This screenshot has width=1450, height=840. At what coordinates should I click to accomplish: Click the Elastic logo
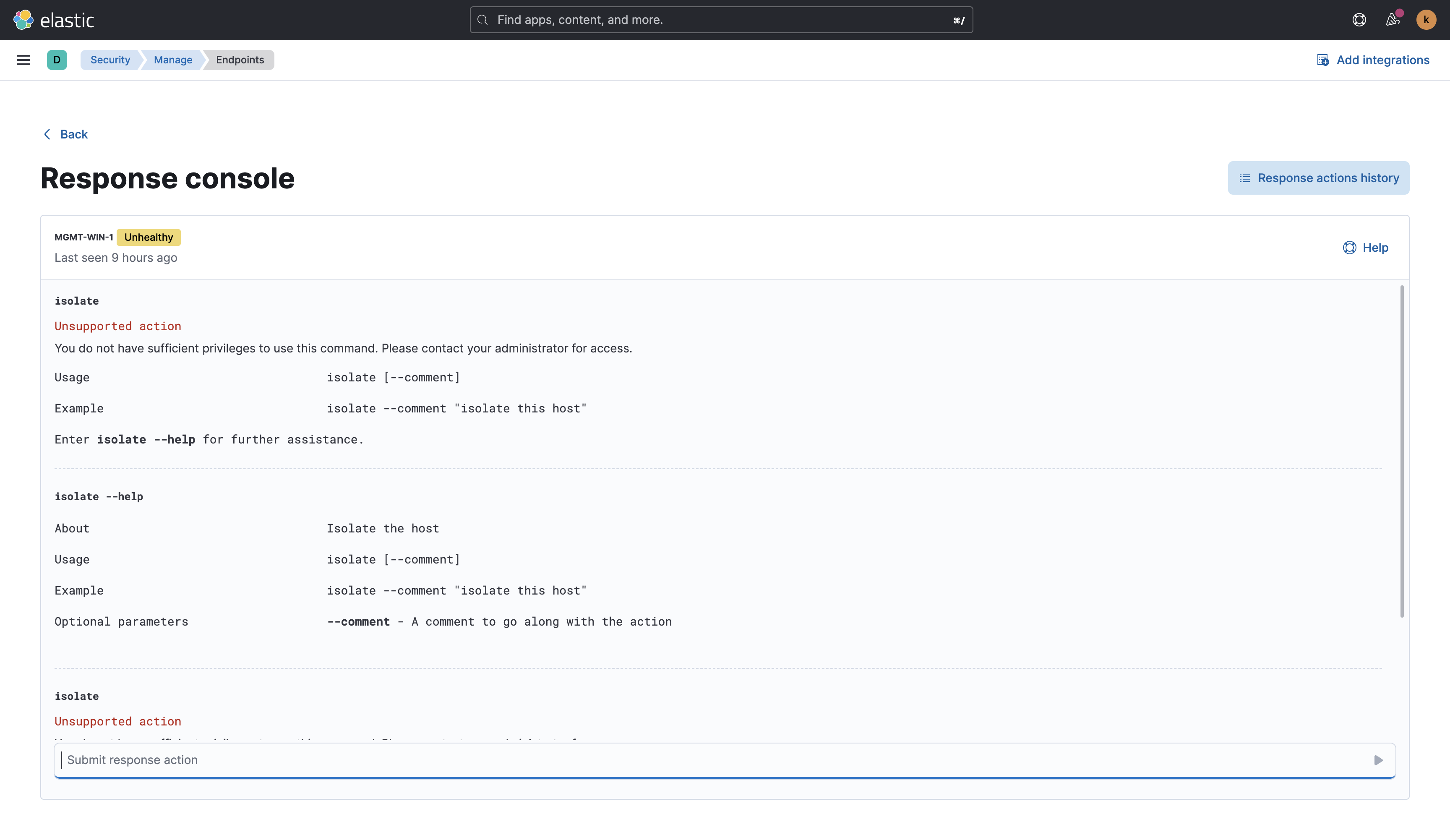[54, 20]
